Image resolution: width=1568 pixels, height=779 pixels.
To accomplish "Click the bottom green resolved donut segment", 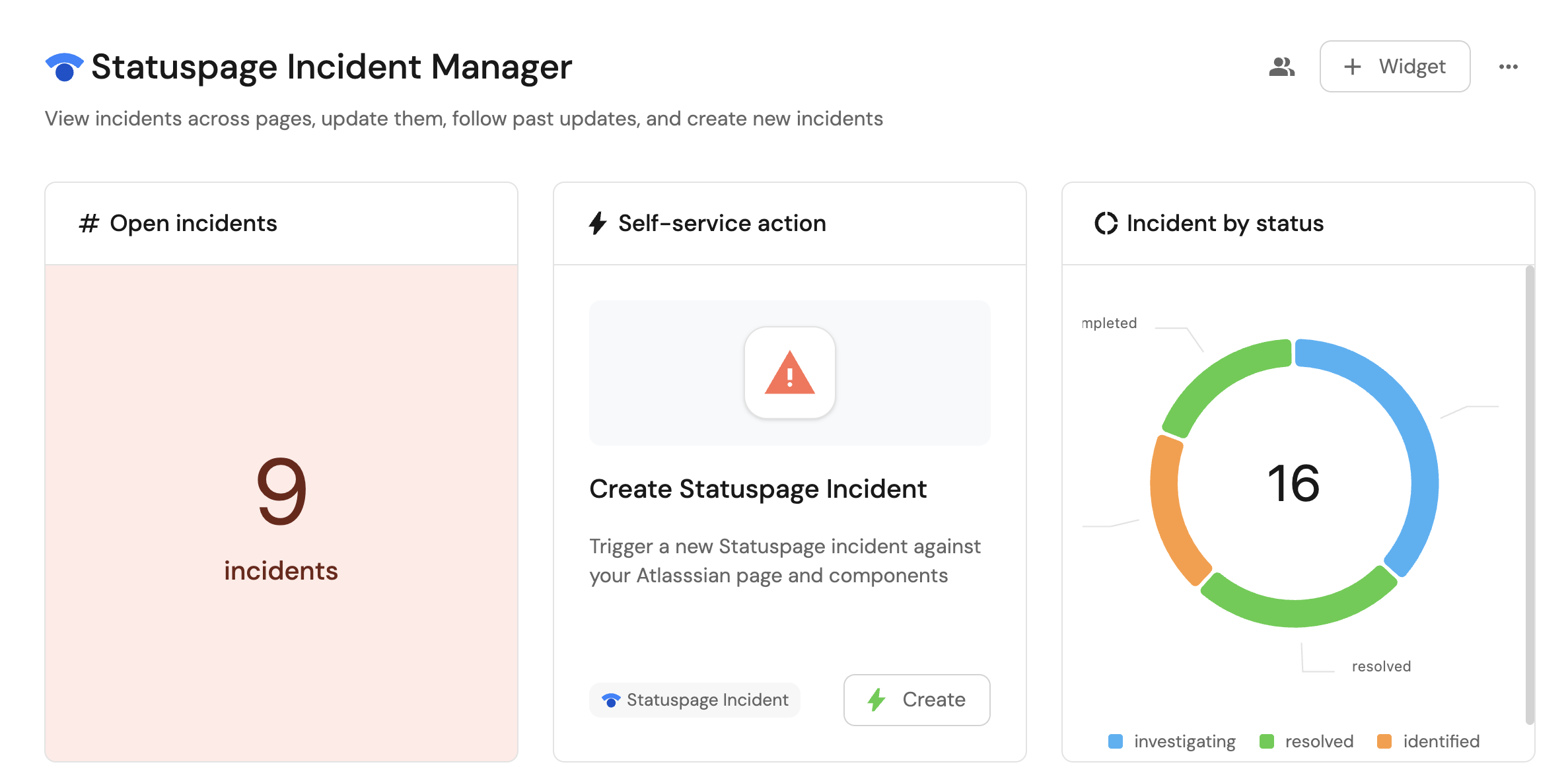I will point(1295,612).
